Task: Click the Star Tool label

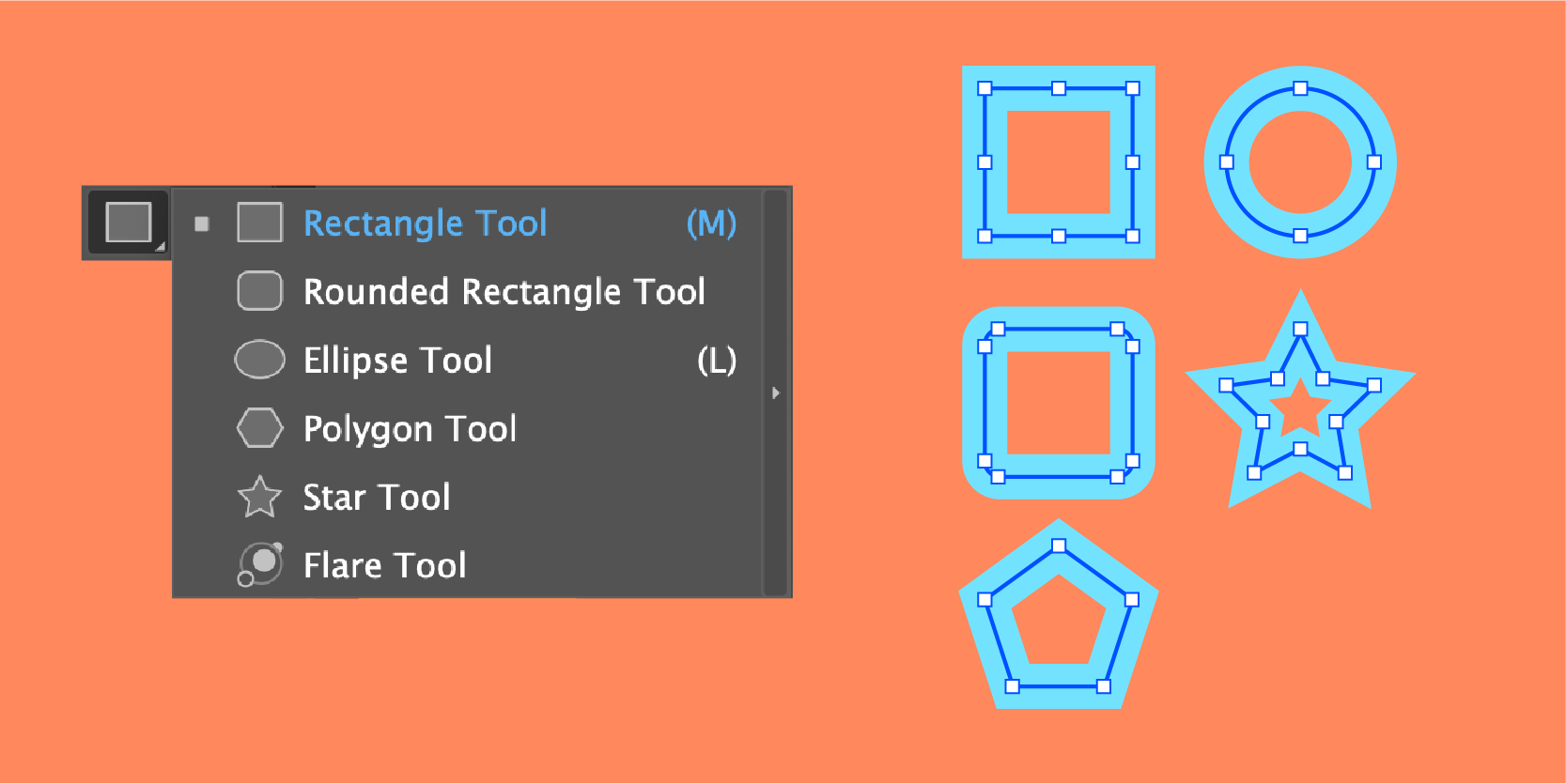Action: (x=377, y=498)
